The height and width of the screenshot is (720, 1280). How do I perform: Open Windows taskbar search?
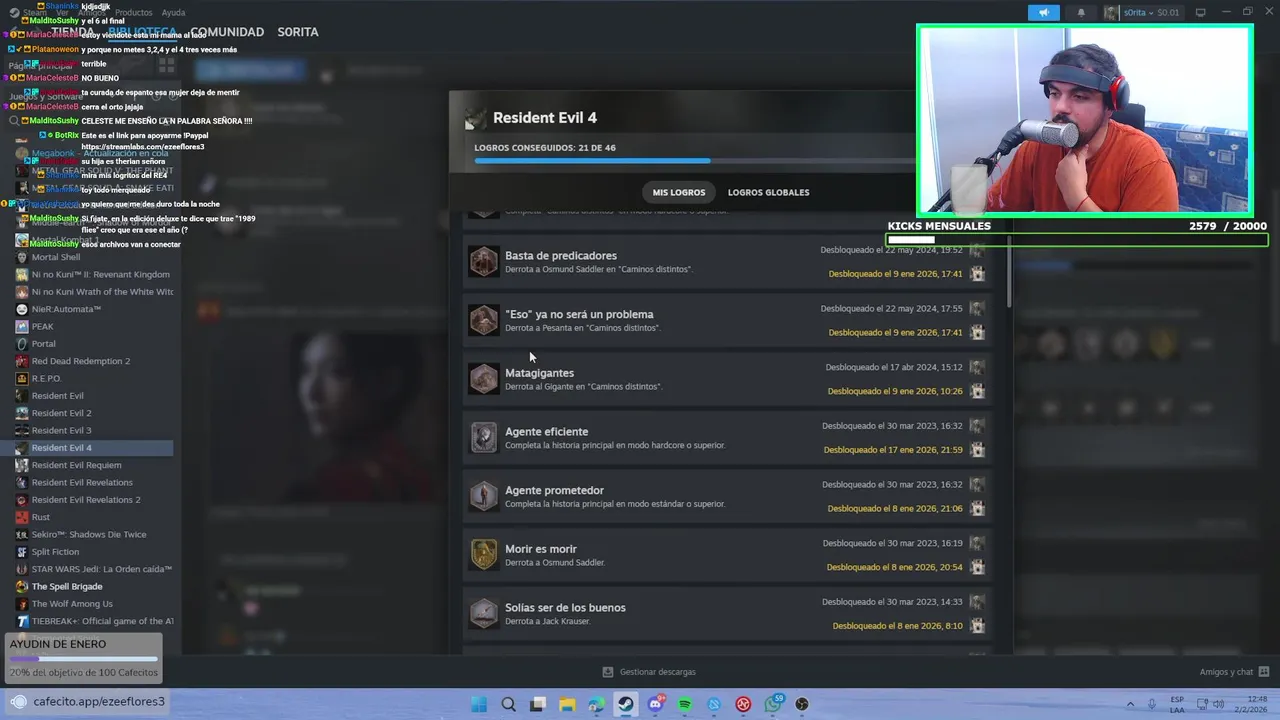click(508, 704)
